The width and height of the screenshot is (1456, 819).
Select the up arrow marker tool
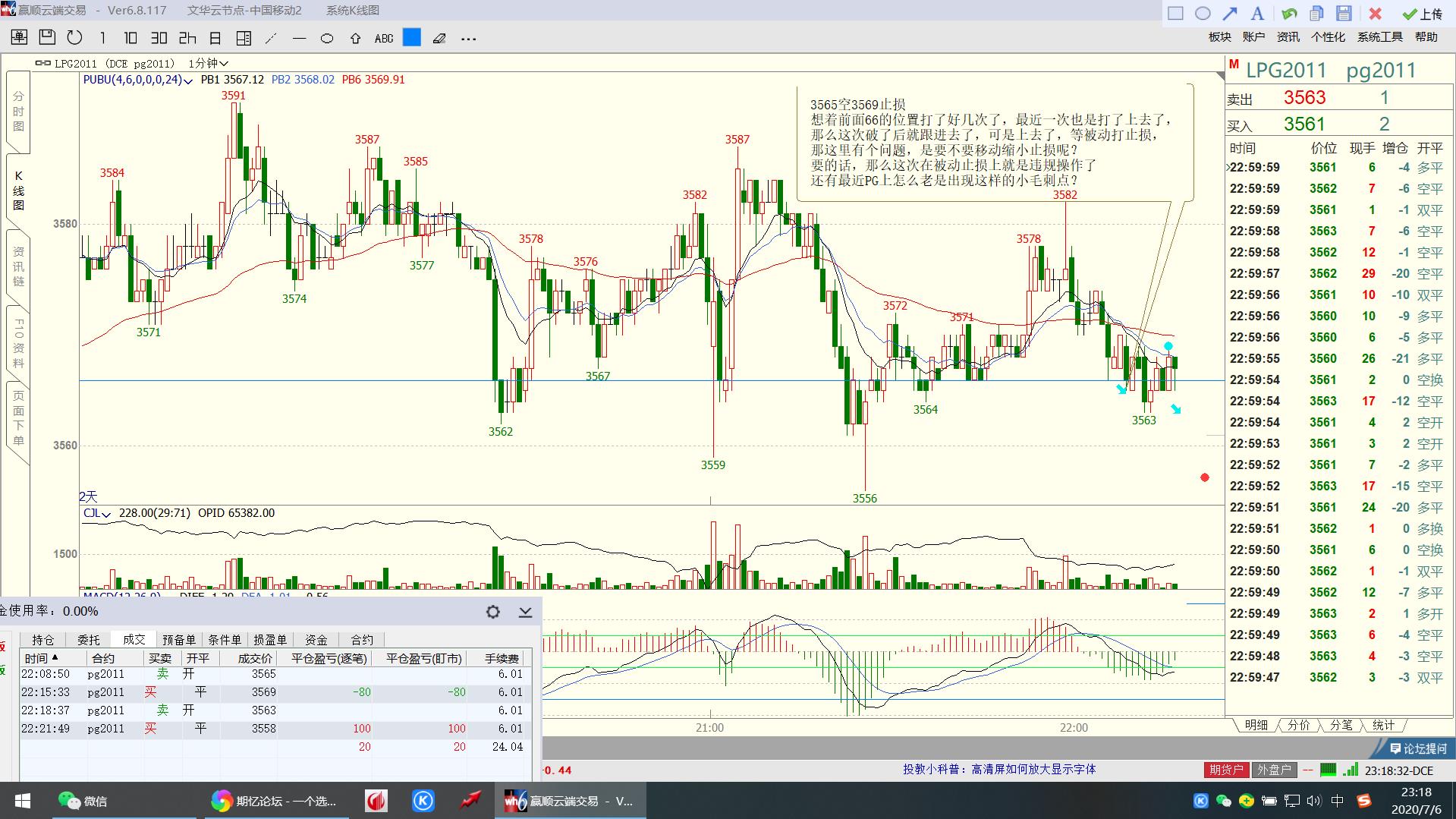click(x=355, y=38)
